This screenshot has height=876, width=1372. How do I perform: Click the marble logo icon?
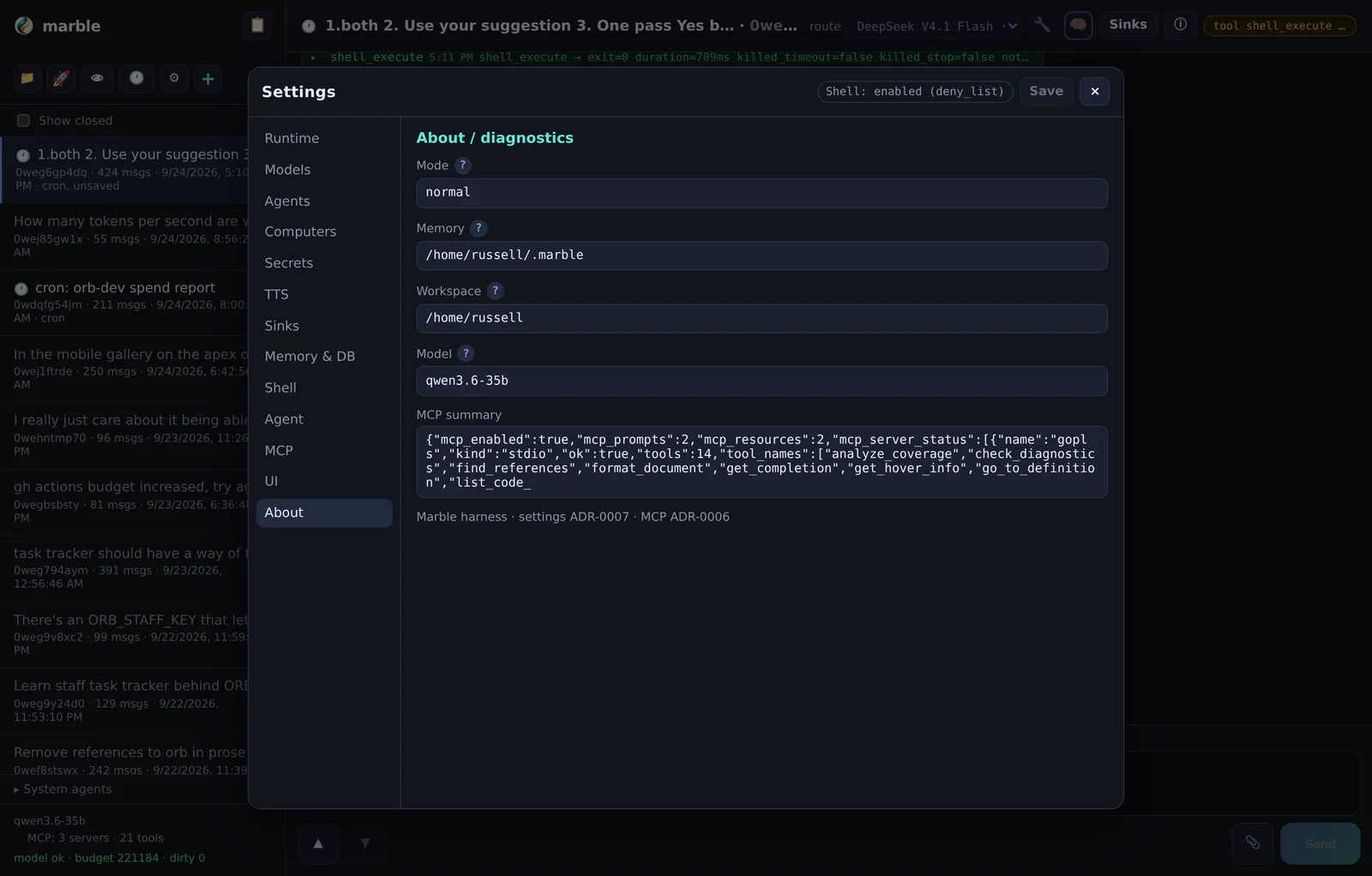[x=24, y=26]
